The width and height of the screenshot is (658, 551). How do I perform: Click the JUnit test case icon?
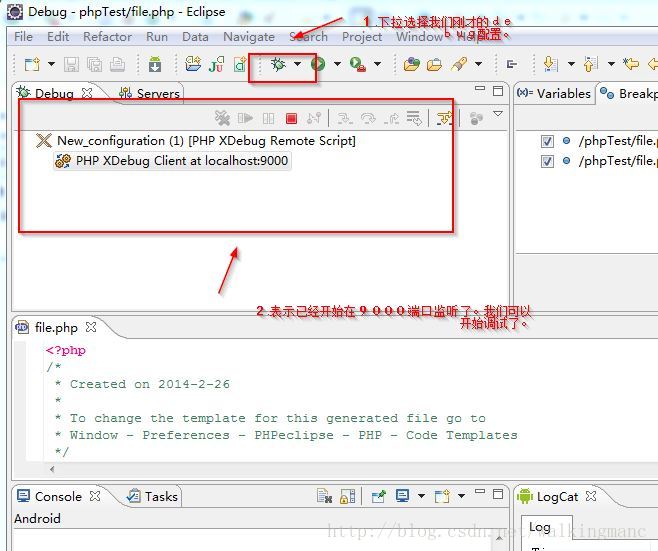coord(216,64)
